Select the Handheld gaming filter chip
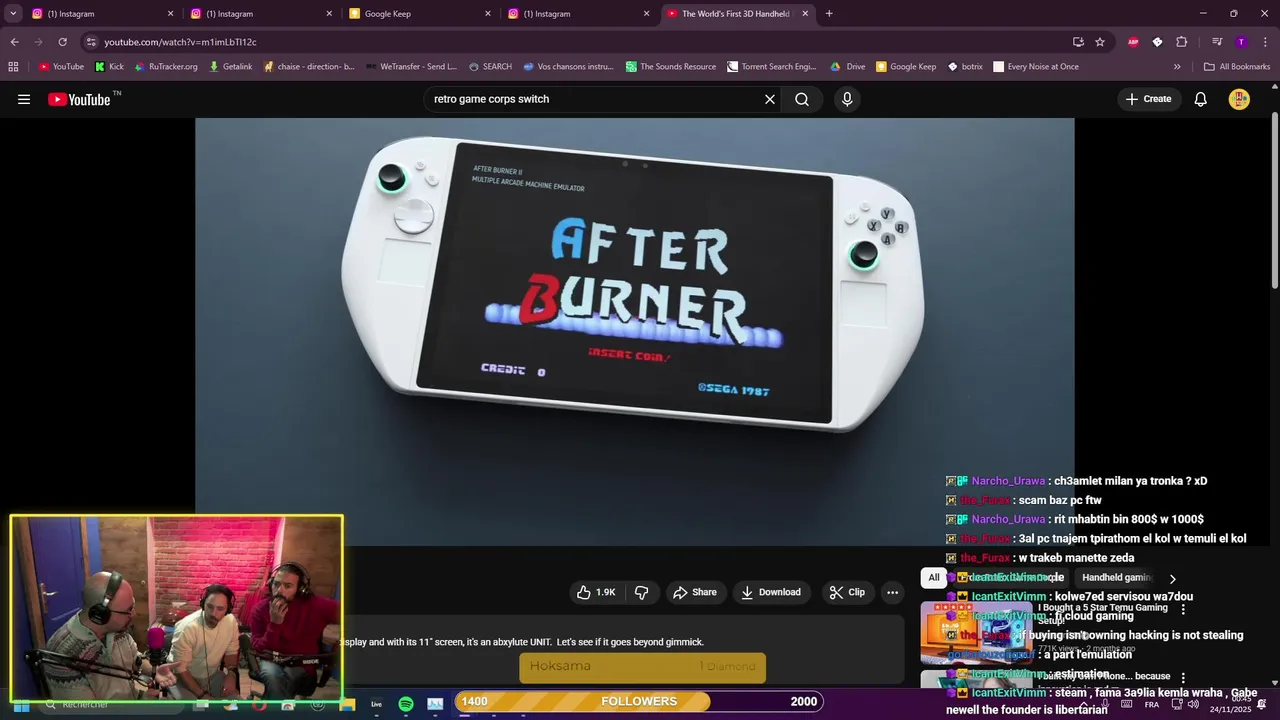 click(x=1116, y=577)
